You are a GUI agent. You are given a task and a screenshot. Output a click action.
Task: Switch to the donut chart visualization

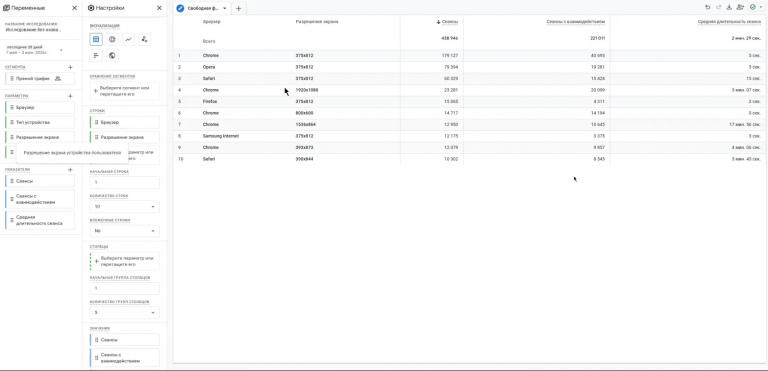[x=112, y=39]
